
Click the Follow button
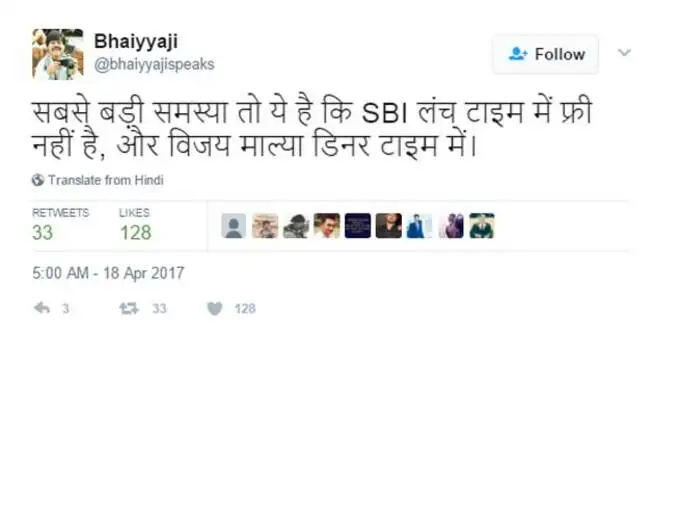tap(545, 54)
